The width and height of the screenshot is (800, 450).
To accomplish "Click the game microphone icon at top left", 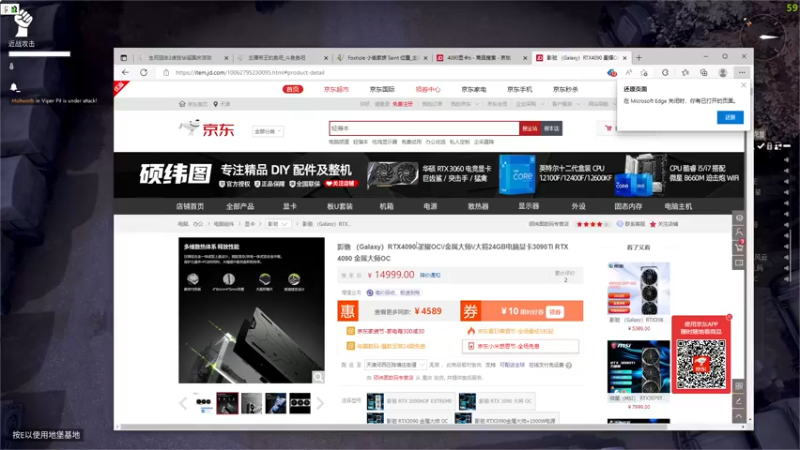I will 12,66.
